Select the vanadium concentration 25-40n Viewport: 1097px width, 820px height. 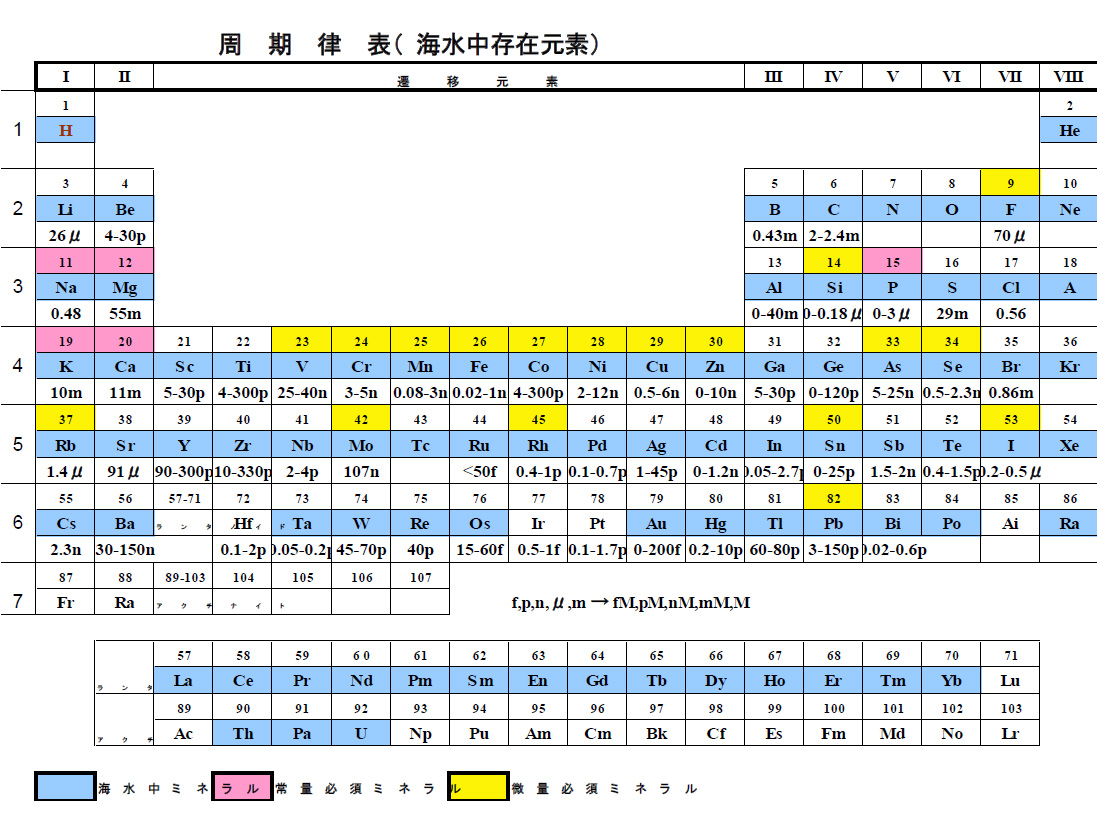(302, 393)
